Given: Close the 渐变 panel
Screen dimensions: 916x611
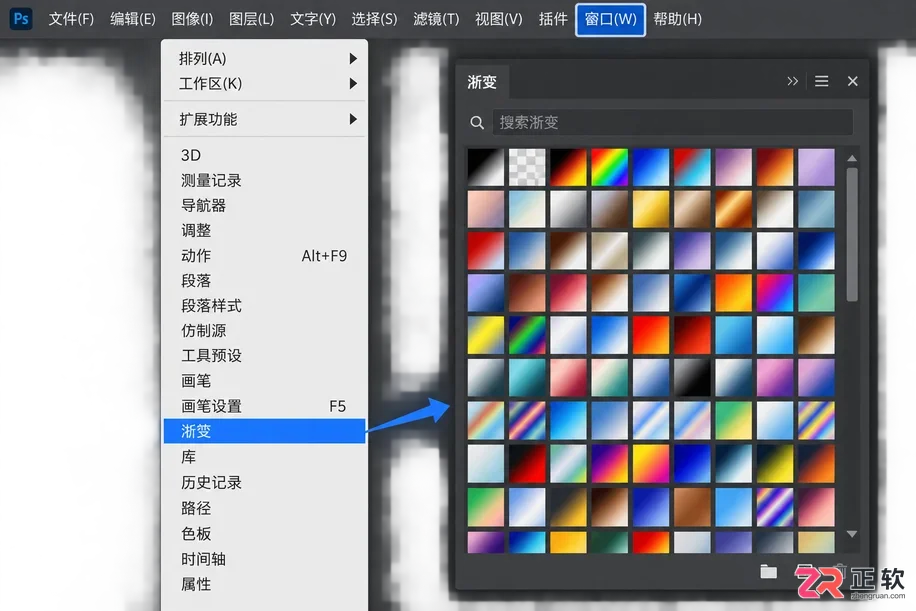Looking at the screenshot, I should click(x=852, y=81).
